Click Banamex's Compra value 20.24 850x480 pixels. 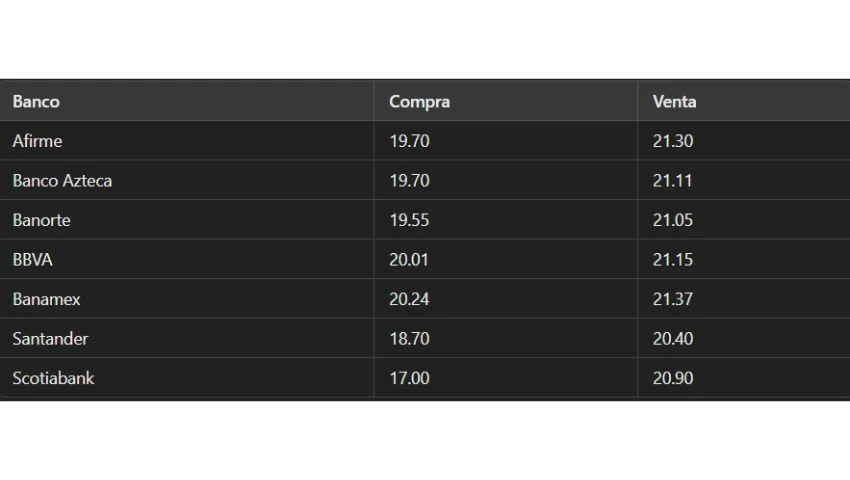pos(409,299)
